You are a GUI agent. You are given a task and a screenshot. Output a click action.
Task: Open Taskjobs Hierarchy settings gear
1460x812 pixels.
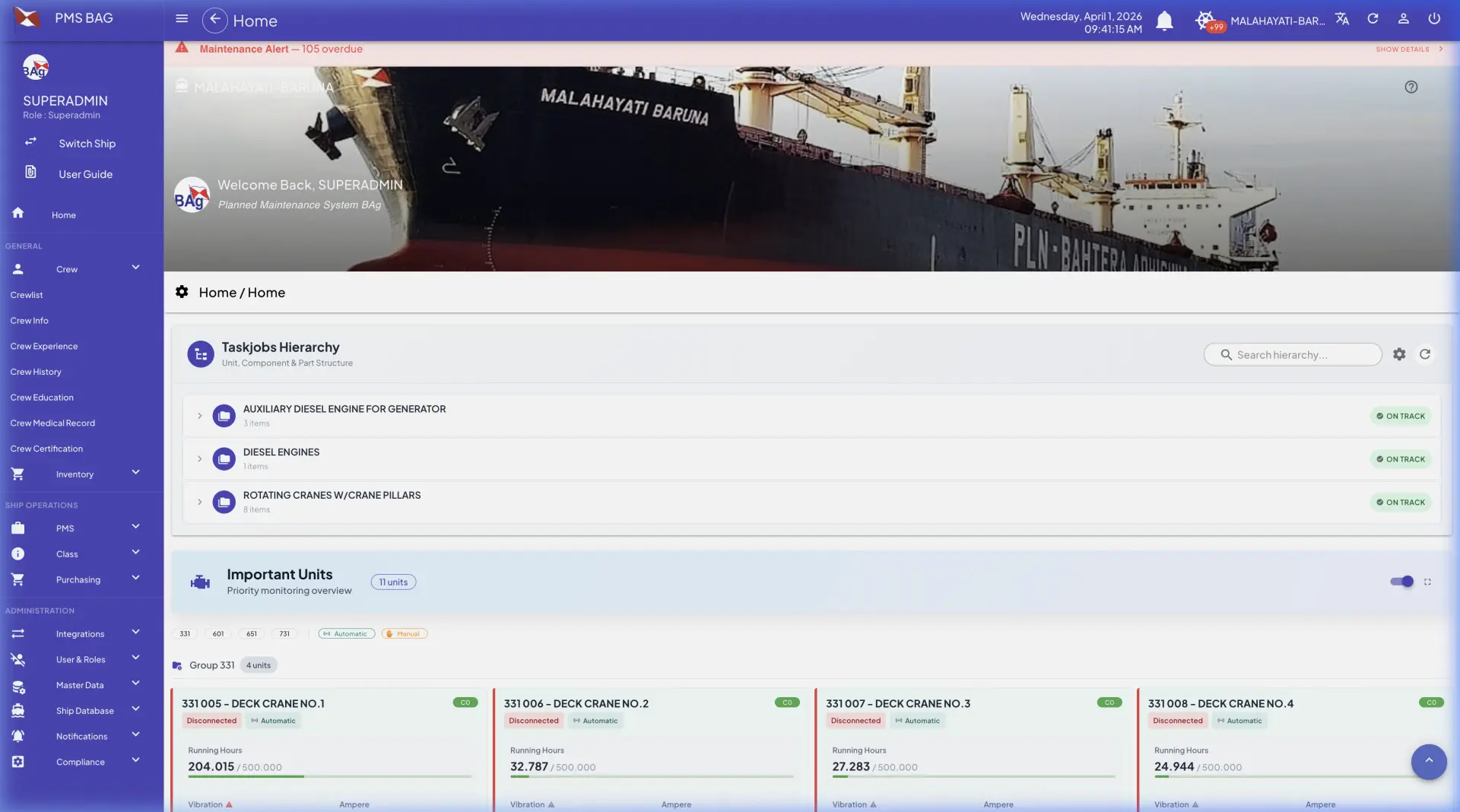(1399, 354)
